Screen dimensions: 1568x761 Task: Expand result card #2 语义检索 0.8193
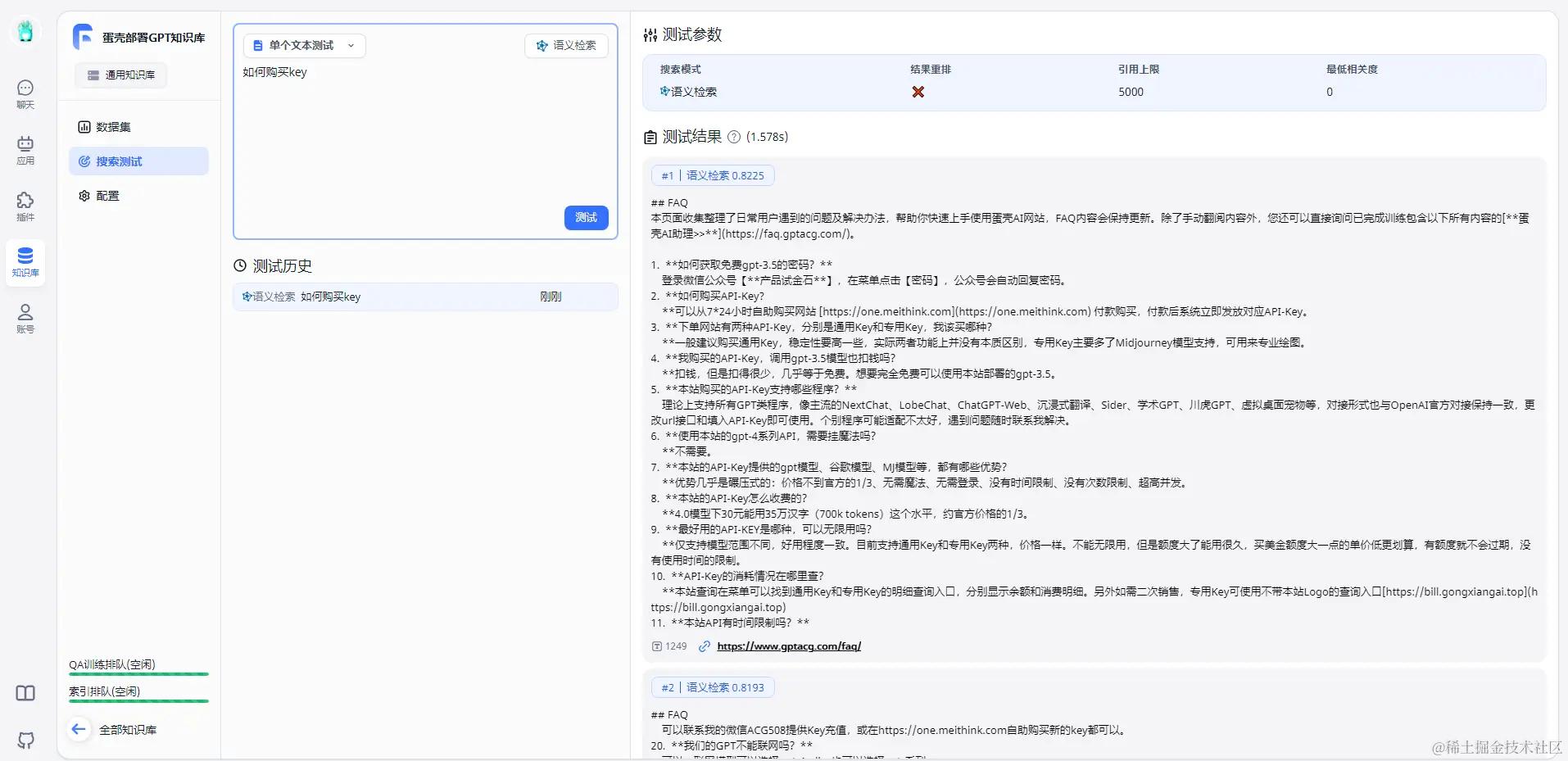click(711, 686)
